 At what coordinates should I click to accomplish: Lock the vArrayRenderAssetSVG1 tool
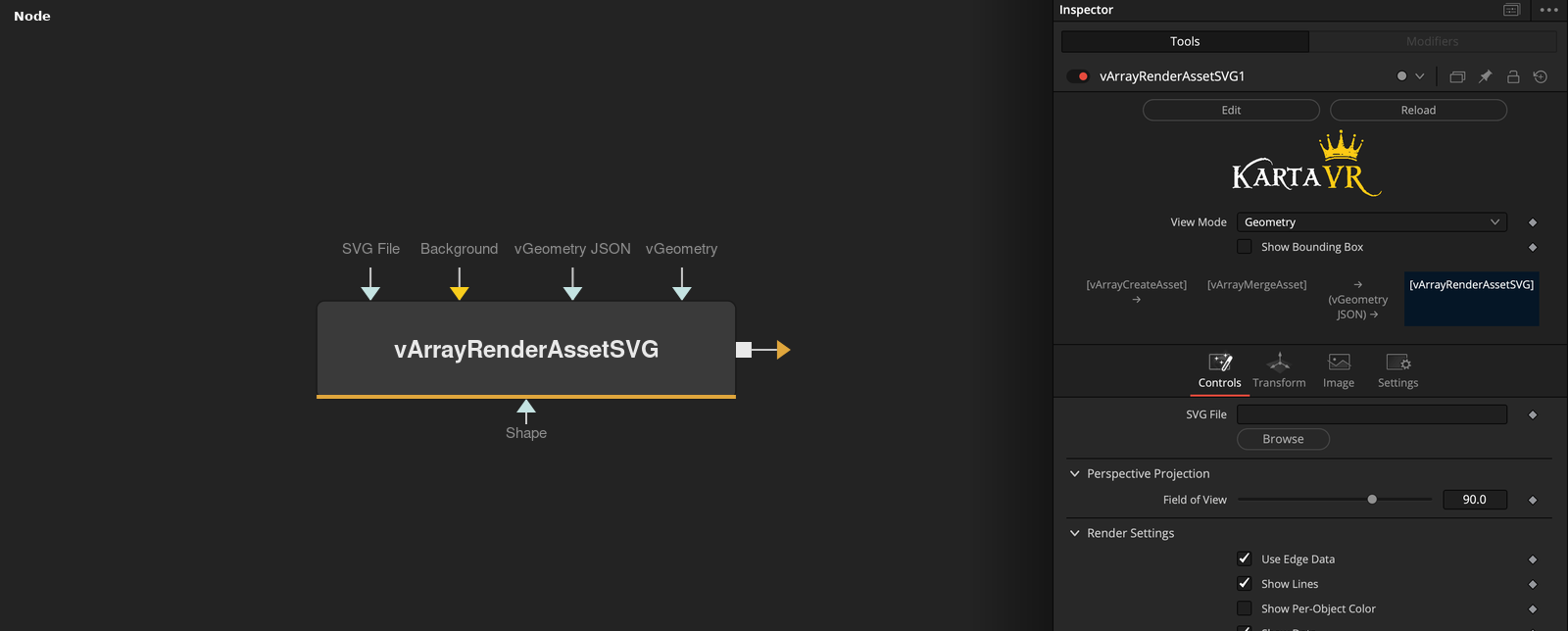point(1513,76)
